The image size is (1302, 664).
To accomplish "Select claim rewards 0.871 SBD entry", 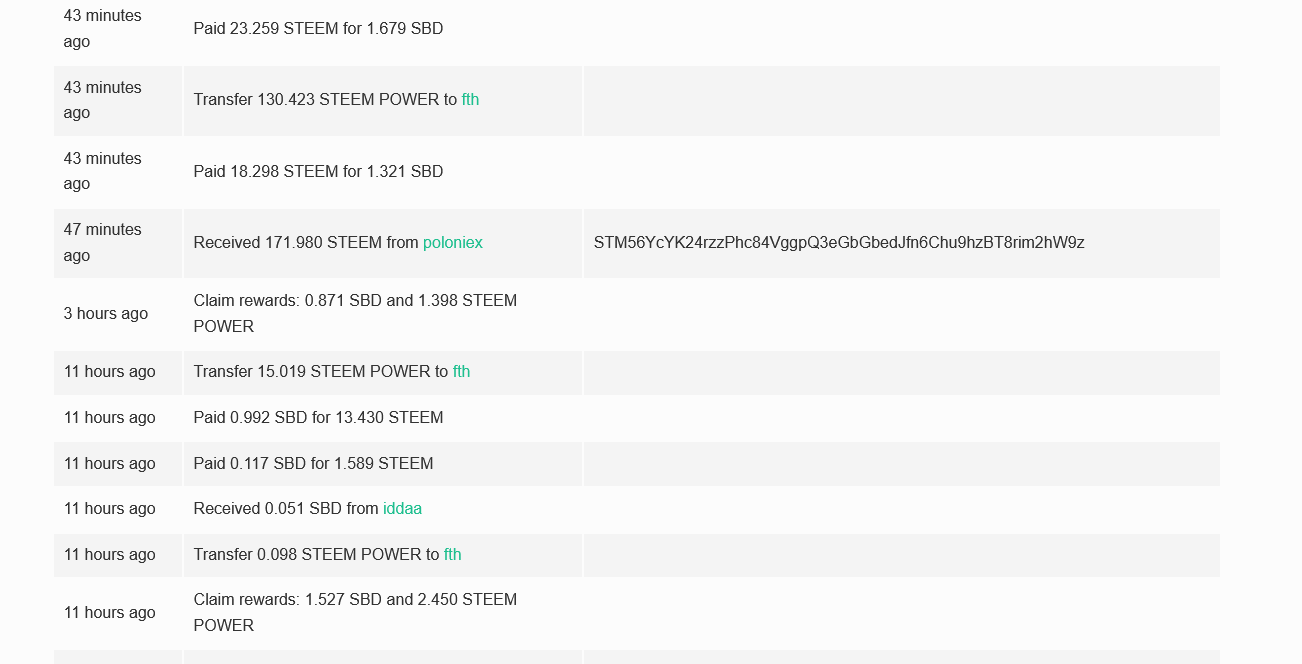I will pyautogui.click(x=355, y=314).
